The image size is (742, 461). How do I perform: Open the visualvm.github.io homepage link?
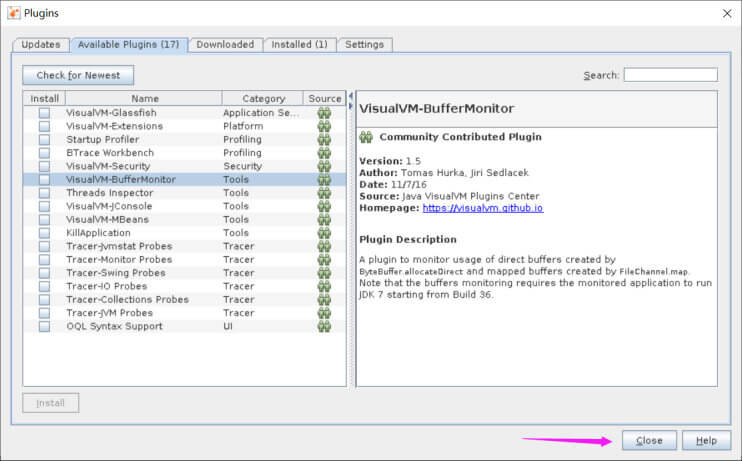(483, 208)
